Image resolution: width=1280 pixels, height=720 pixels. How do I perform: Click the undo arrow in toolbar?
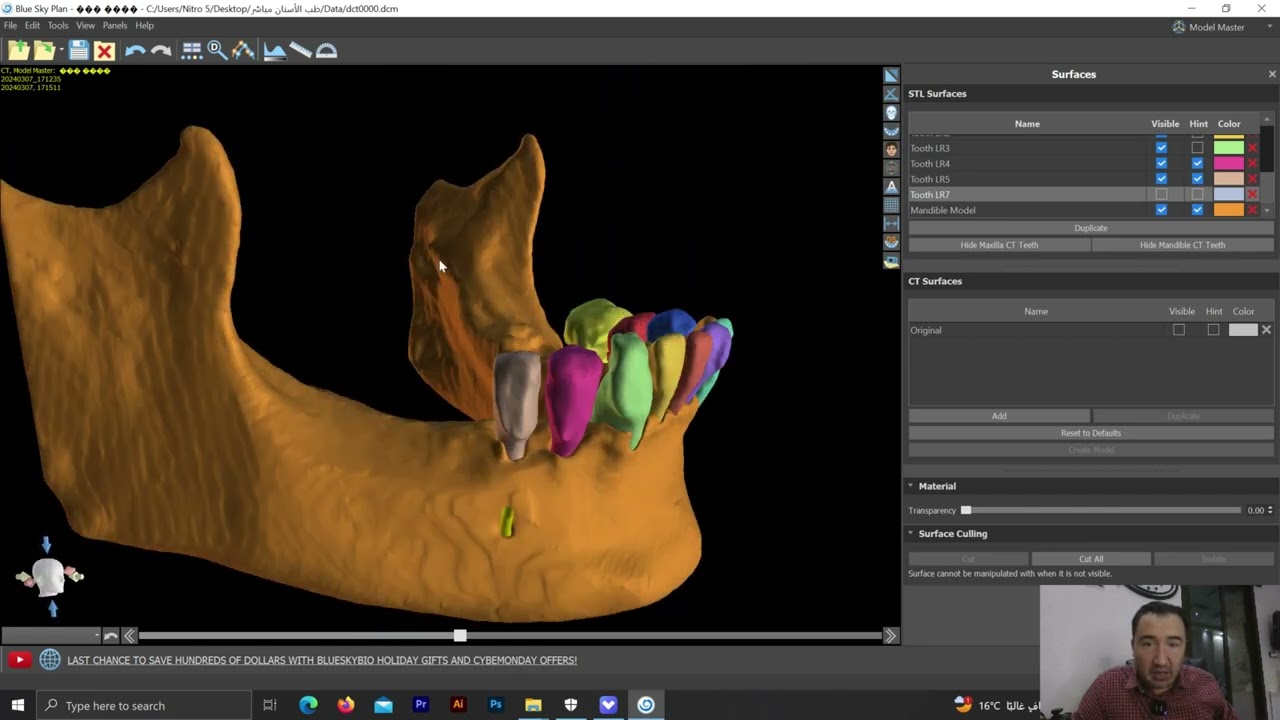pos(135,50)
